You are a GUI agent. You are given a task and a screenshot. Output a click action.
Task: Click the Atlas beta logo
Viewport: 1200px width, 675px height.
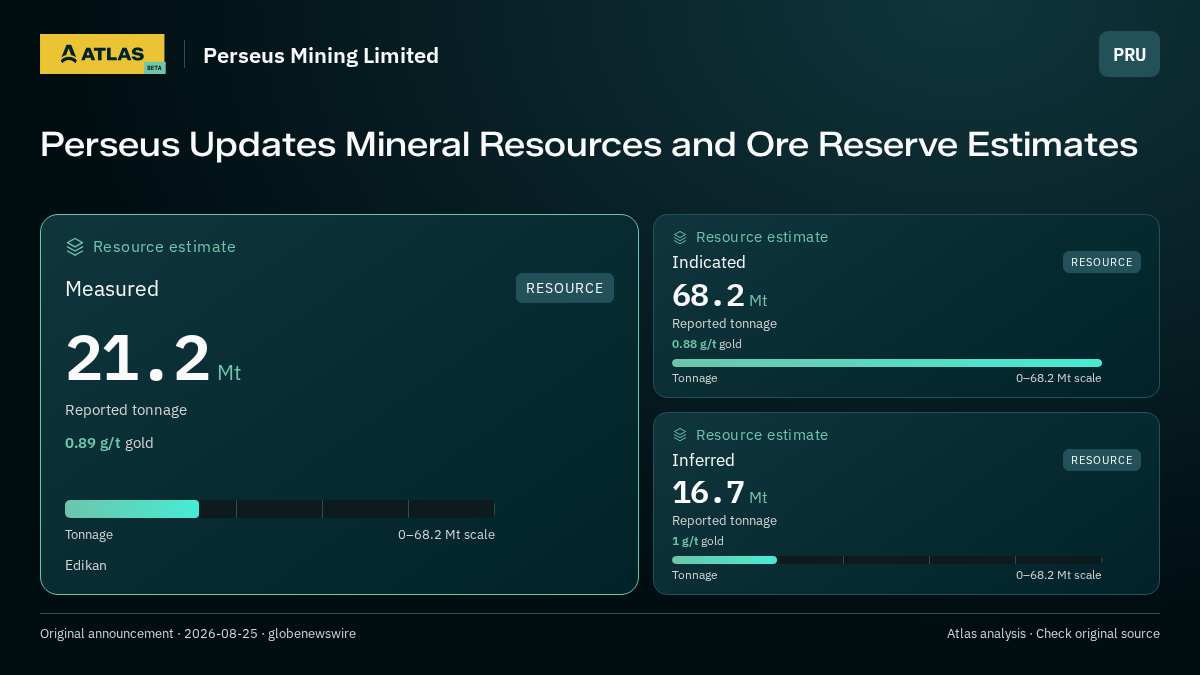pos(102,54)
